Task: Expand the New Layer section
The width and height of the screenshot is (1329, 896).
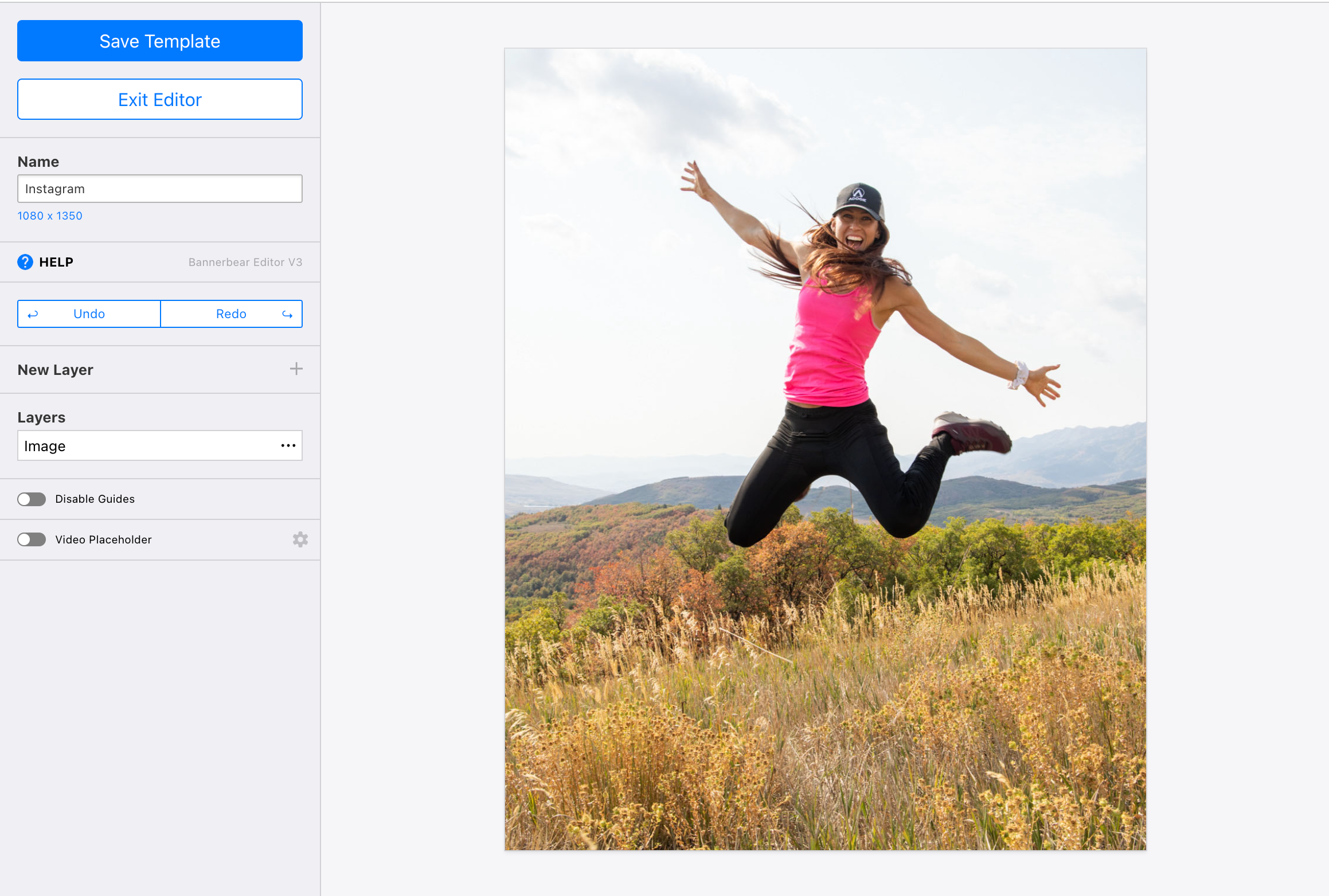Action: click(160, 370)
